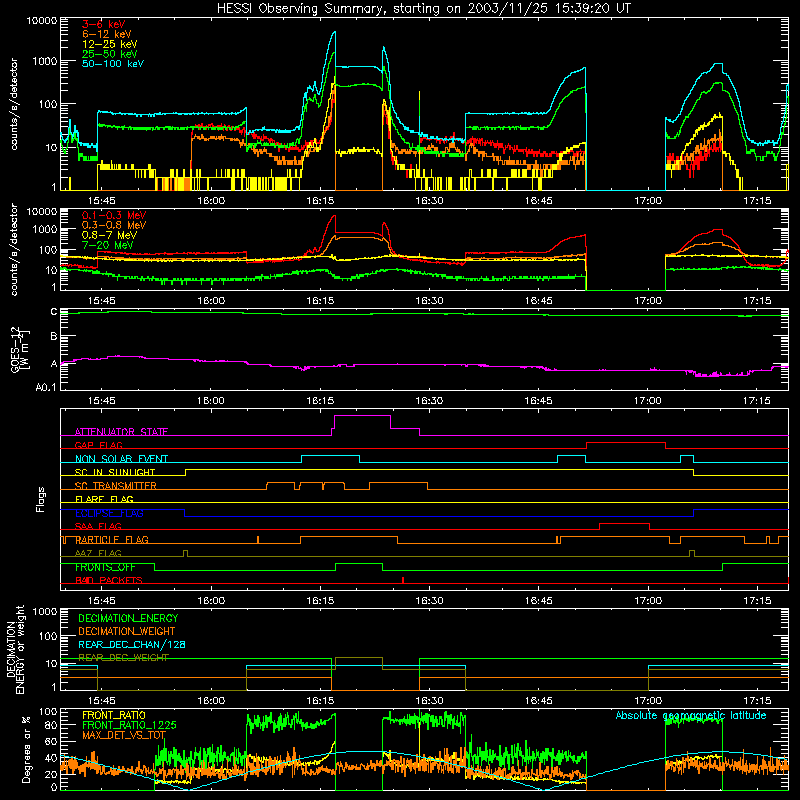The image size is (800, 800).
Task: Click the A0.1 tick on GOES axis
Action: [46, 388]
